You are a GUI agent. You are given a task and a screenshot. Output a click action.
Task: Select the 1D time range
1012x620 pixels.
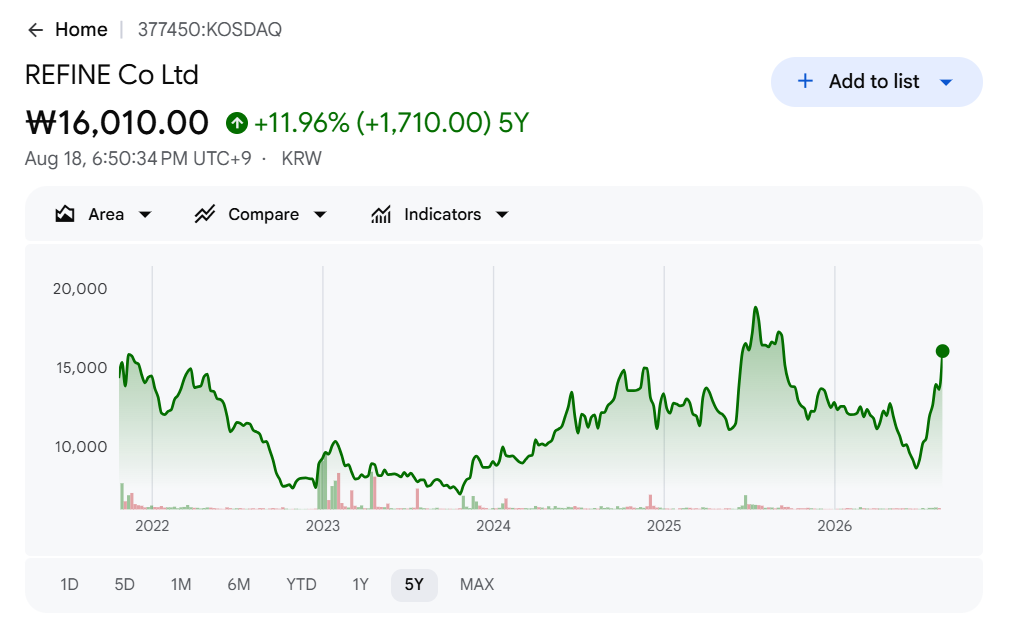click(69, 585)
